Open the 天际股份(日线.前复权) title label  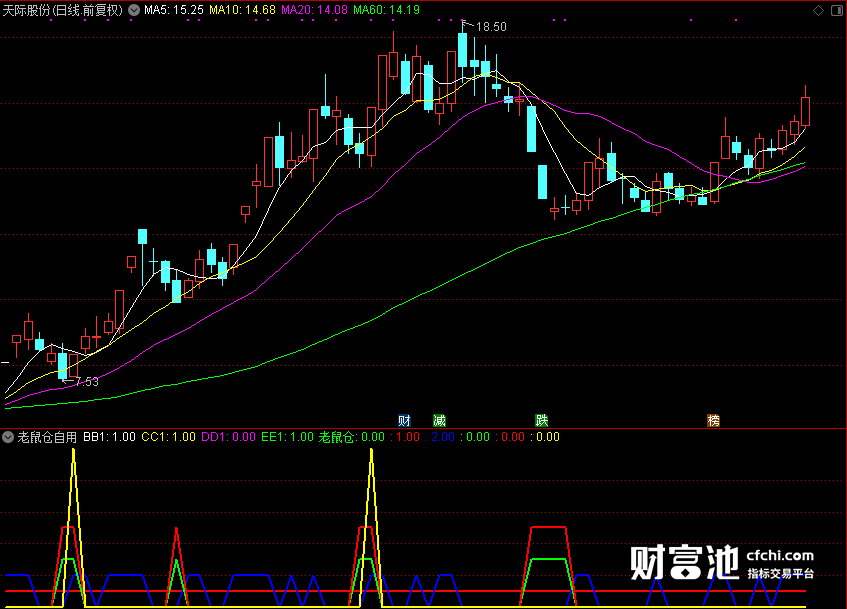point(63,10)
